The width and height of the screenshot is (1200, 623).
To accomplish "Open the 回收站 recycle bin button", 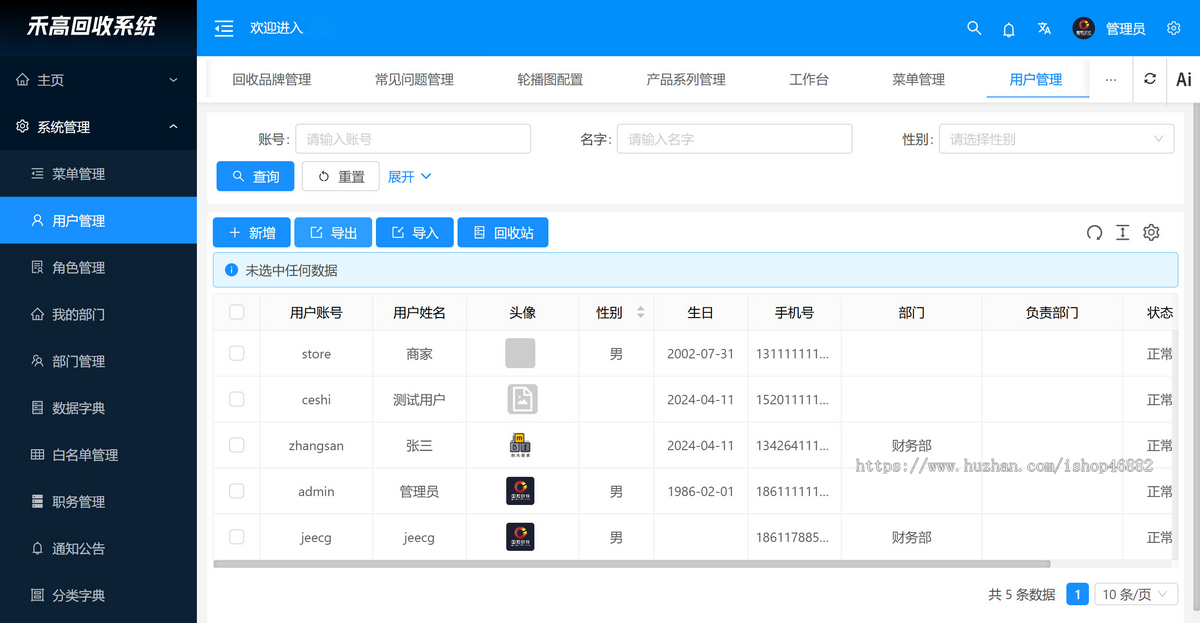I will 503,233.
